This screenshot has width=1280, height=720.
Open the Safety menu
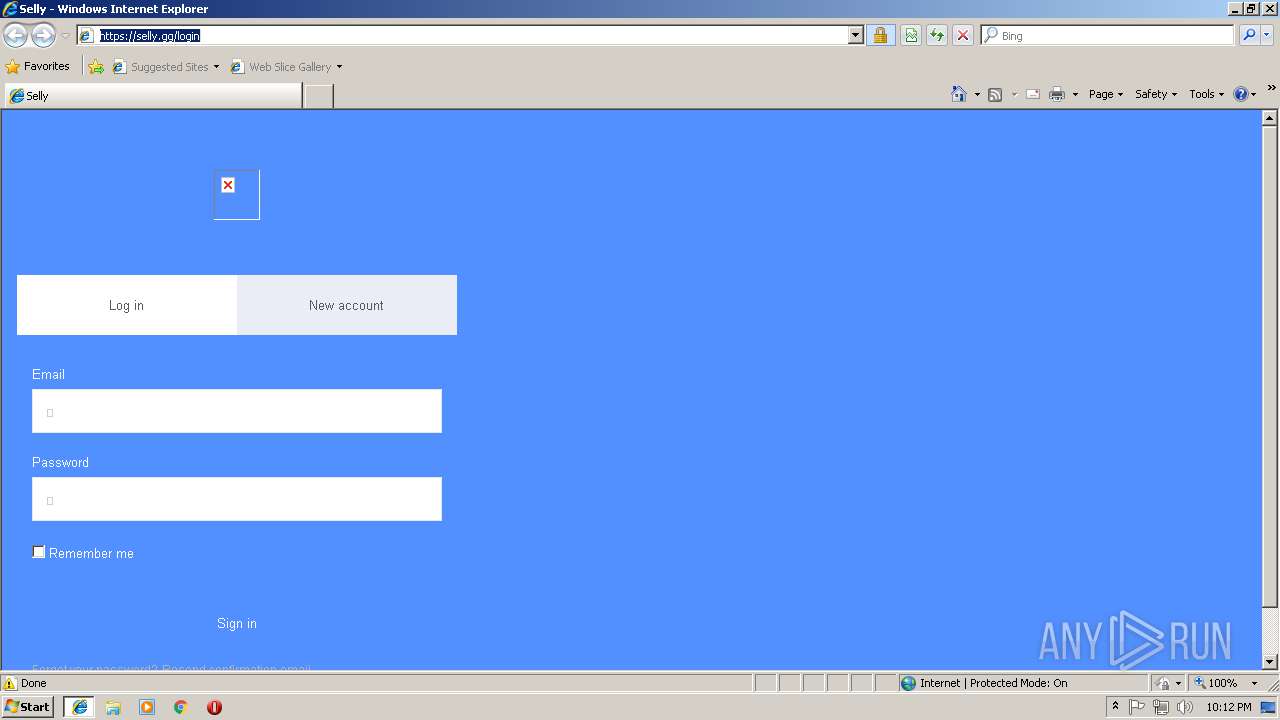1156,94
